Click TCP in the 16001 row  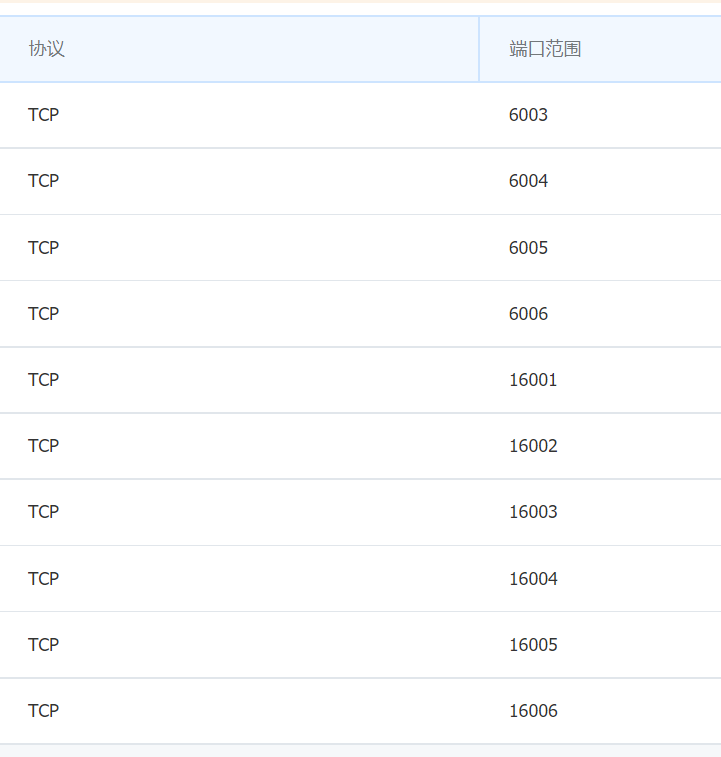43,380
